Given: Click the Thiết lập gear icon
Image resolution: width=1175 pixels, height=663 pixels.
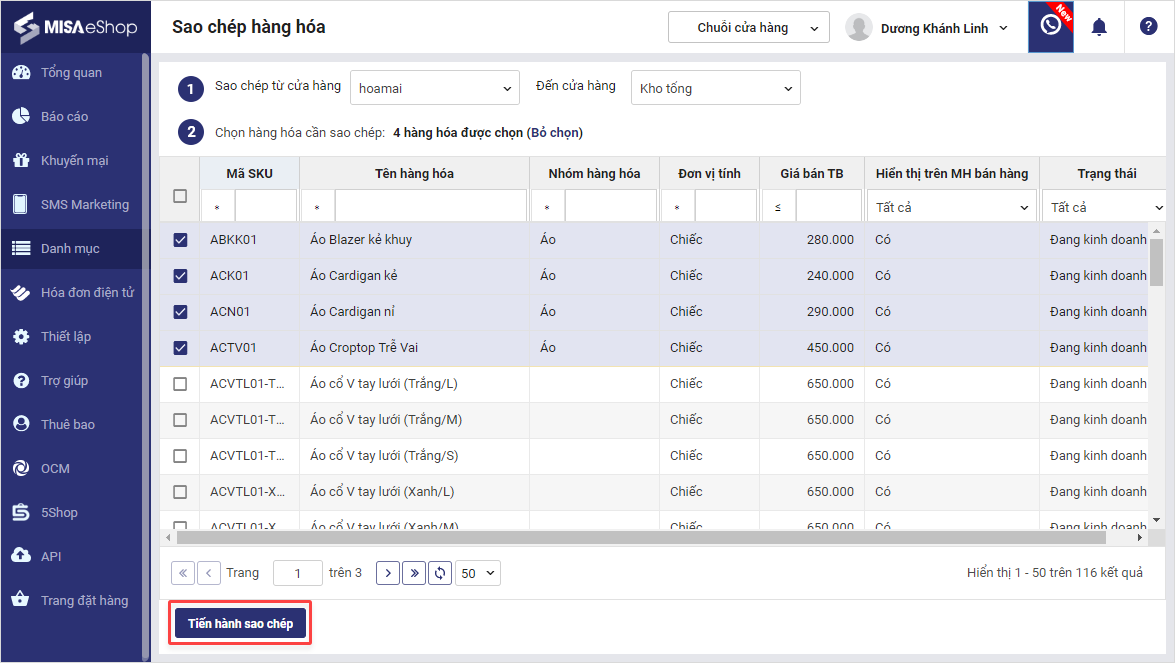Looking at the screenshot, I should pos(21,336).
